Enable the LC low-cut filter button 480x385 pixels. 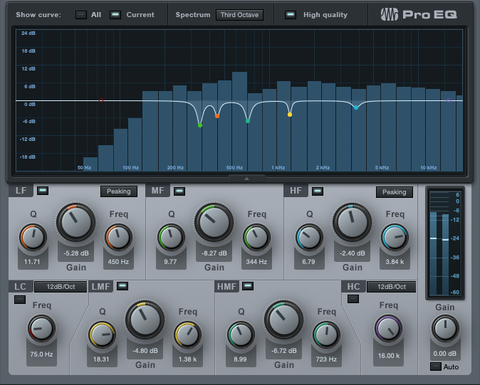(20, 299)
